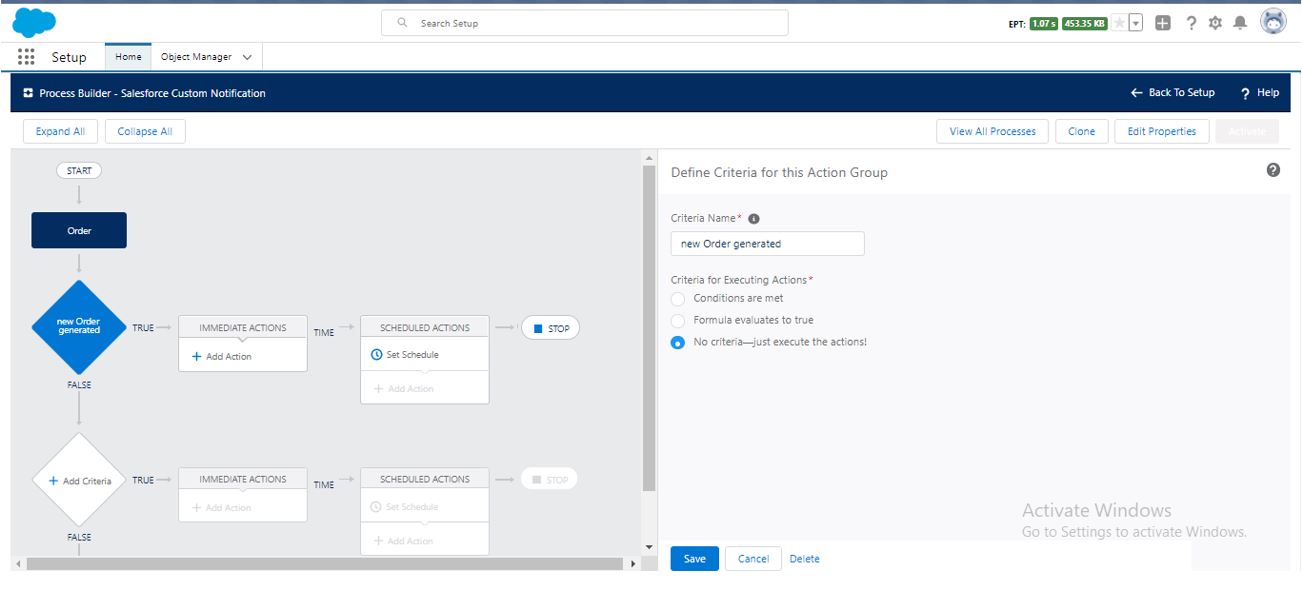1302x589 pixels.
Task: Open the global actions plus icon
Action: tap(1162, 23)
